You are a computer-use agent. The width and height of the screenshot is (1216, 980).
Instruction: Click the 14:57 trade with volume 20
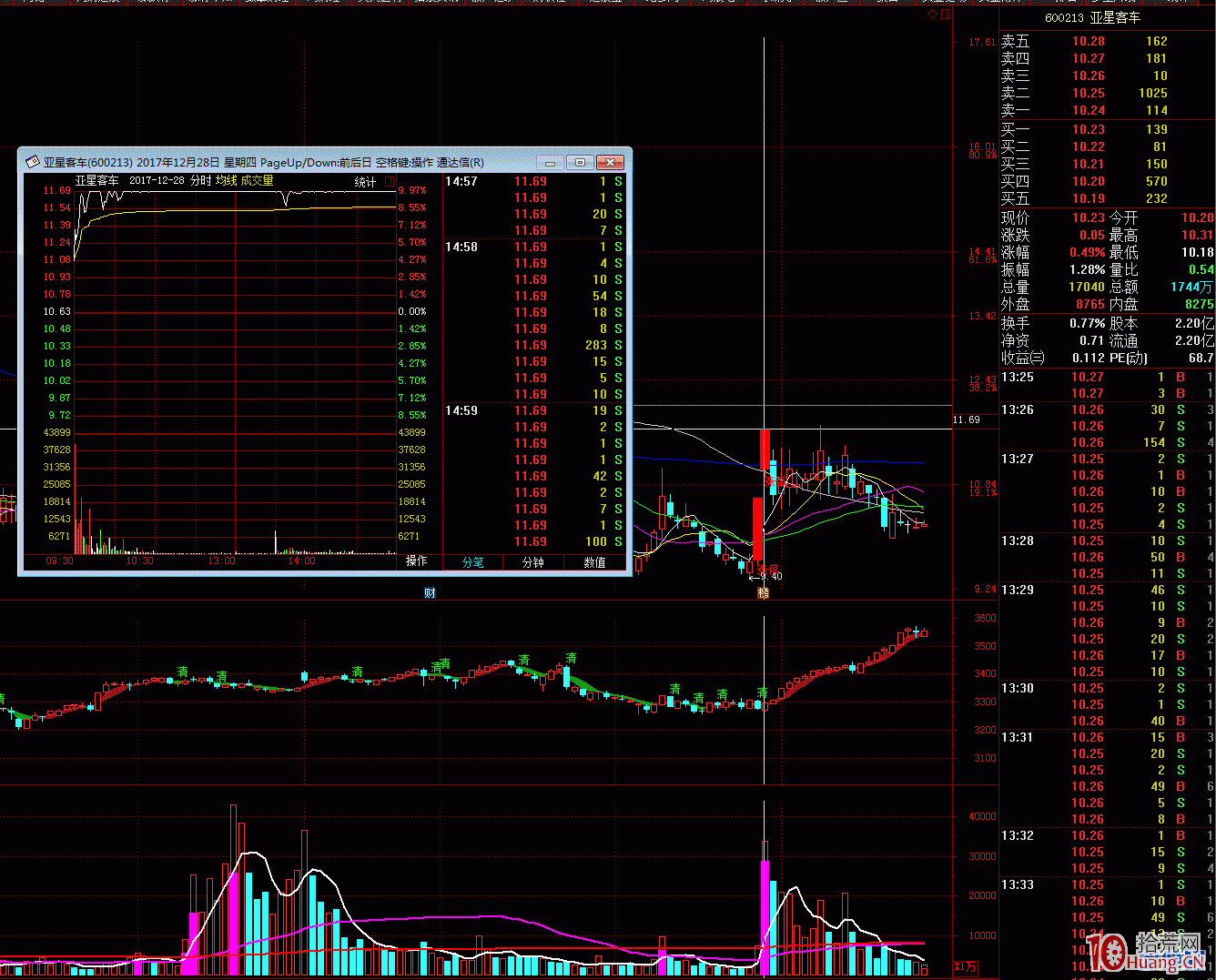534,214
